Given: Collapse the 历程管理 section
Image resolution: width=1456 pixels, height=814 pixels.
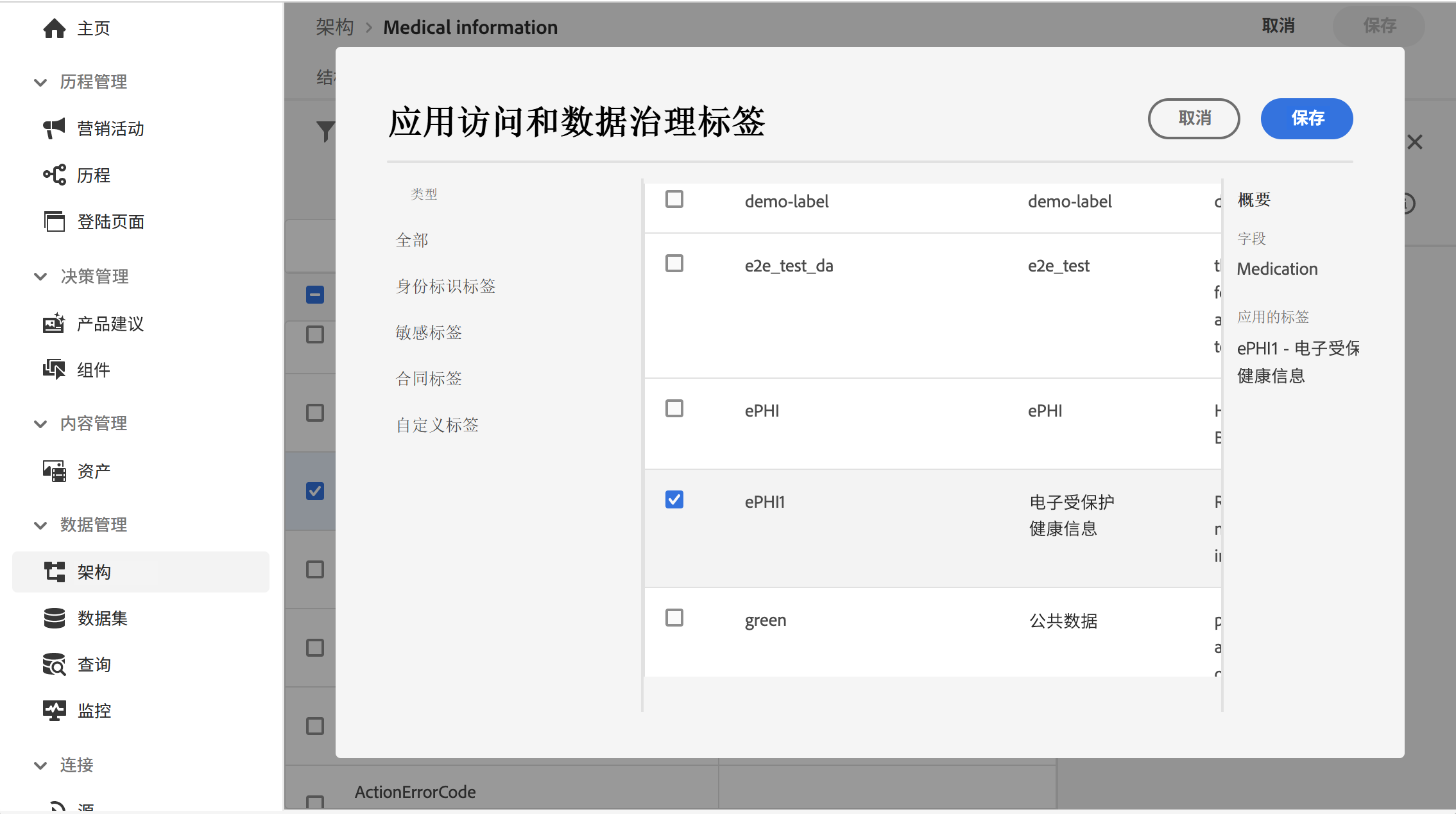Looking at the screenshot, I should (40, 82).
